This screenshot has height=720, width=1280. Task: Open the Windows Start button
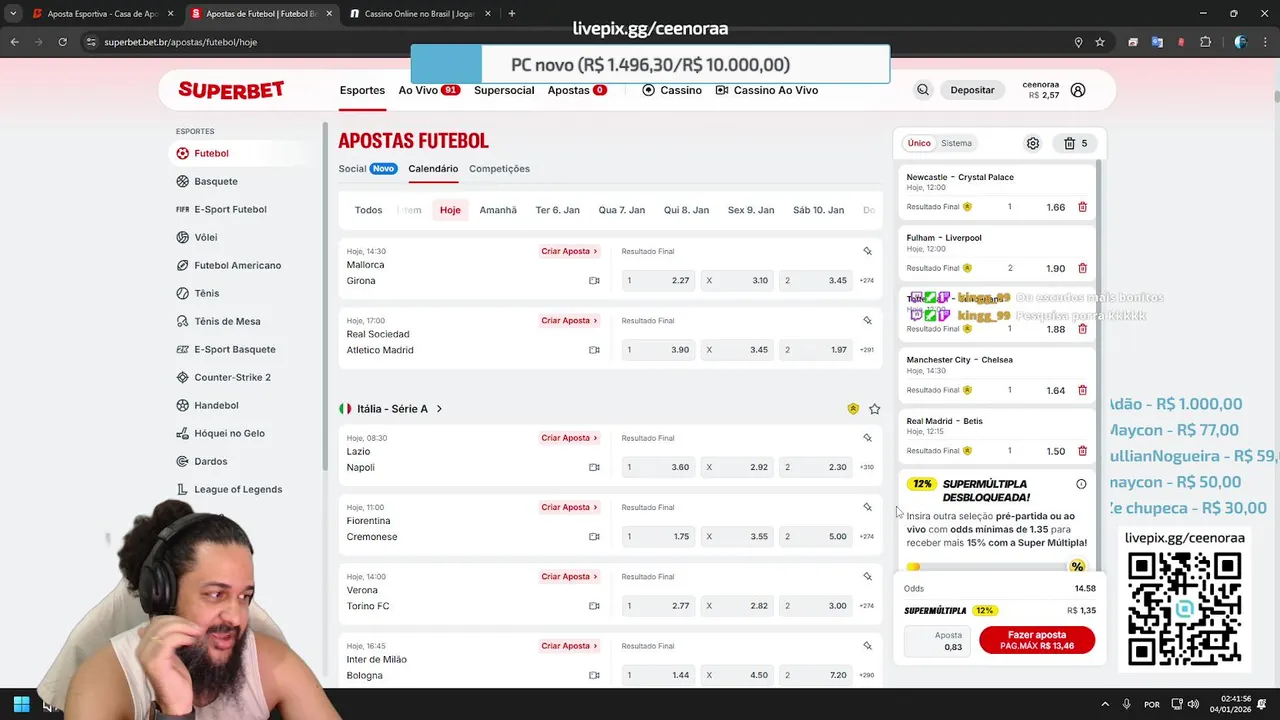(21, 704)
